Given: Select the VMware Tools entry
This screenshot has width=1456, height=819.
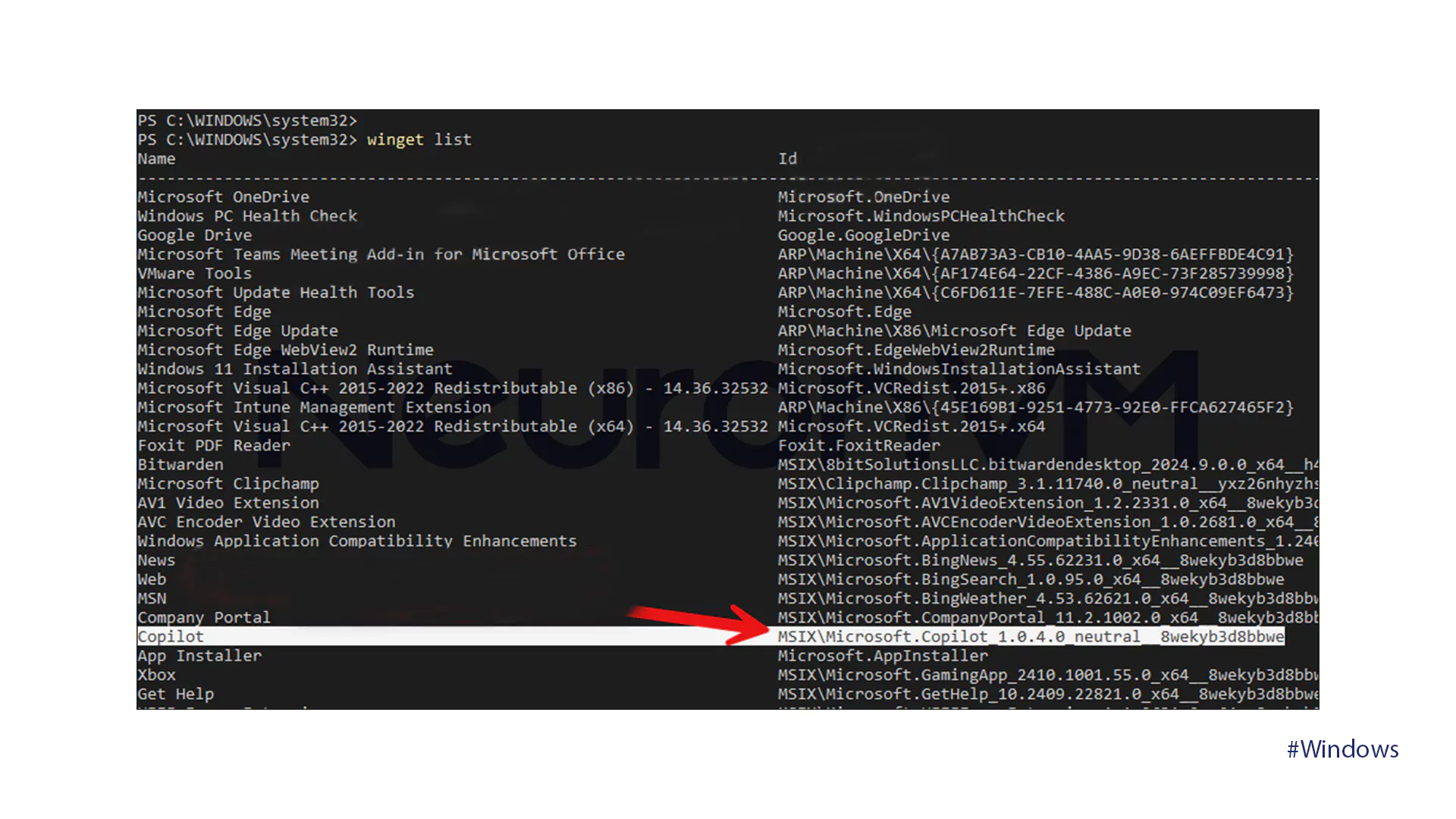Looking at the screenshot, I should pos(194,274).
